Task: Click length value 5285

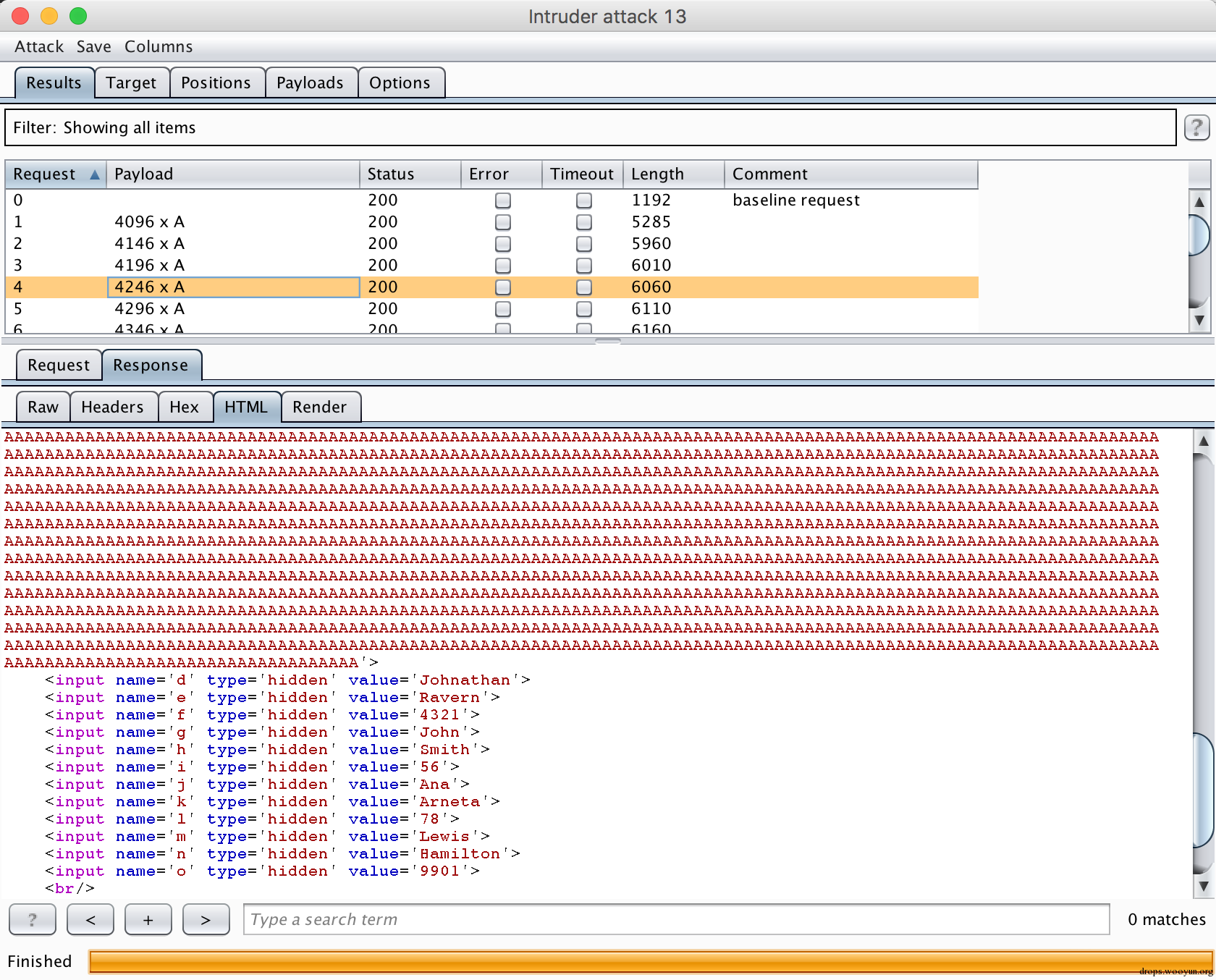Action: [651, 222]
